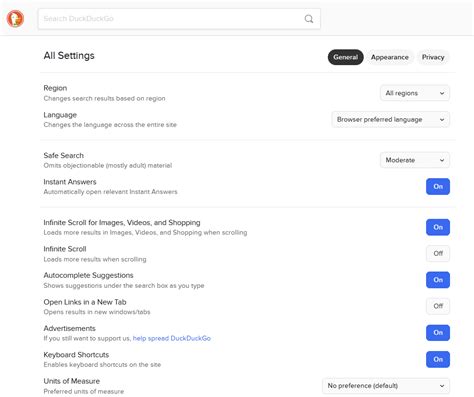The width and height of the screenshot is (474, 397).
Task: Click 'Preferred units of measure' description
Action: [x=84, y=391]
